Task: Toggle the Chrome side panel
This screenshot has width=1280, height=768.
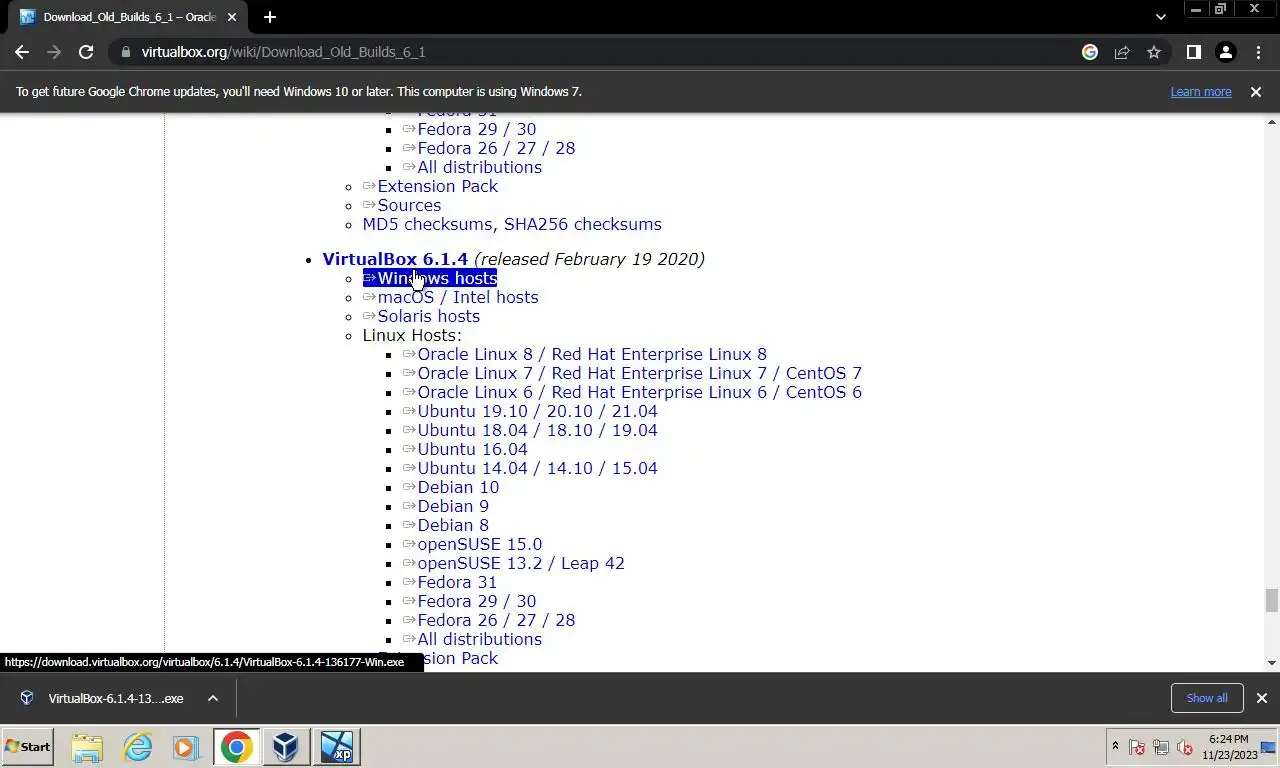Action: click(1193, 52)
